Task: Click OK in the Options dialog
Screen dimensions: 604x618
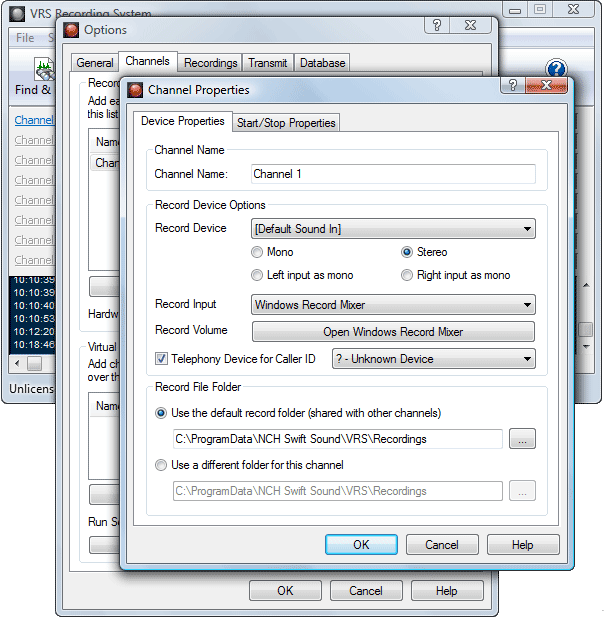Action: pos(285,591)
